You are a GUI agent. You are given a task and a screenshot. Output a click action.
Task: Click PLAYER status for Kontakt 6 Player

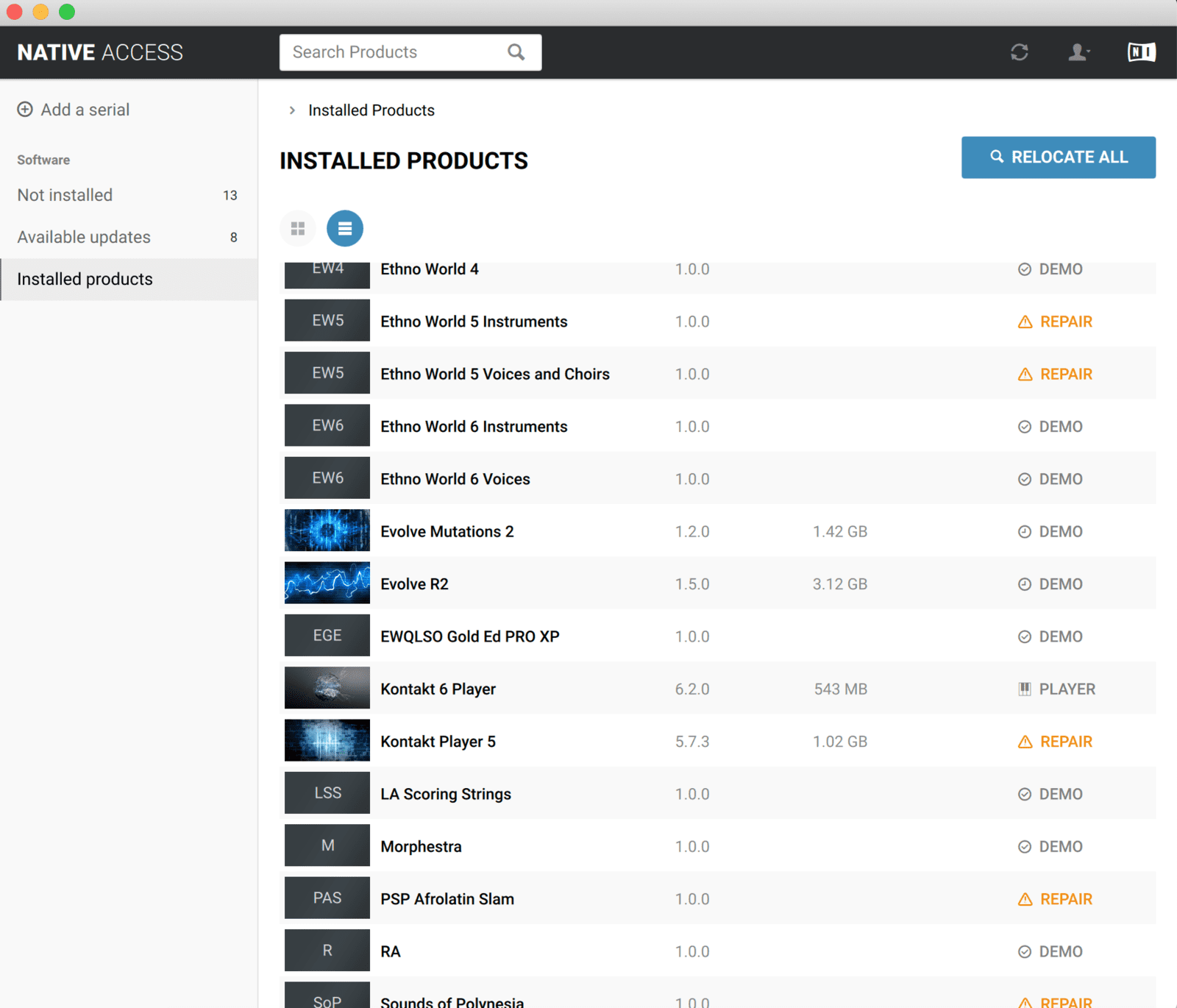1057,689
